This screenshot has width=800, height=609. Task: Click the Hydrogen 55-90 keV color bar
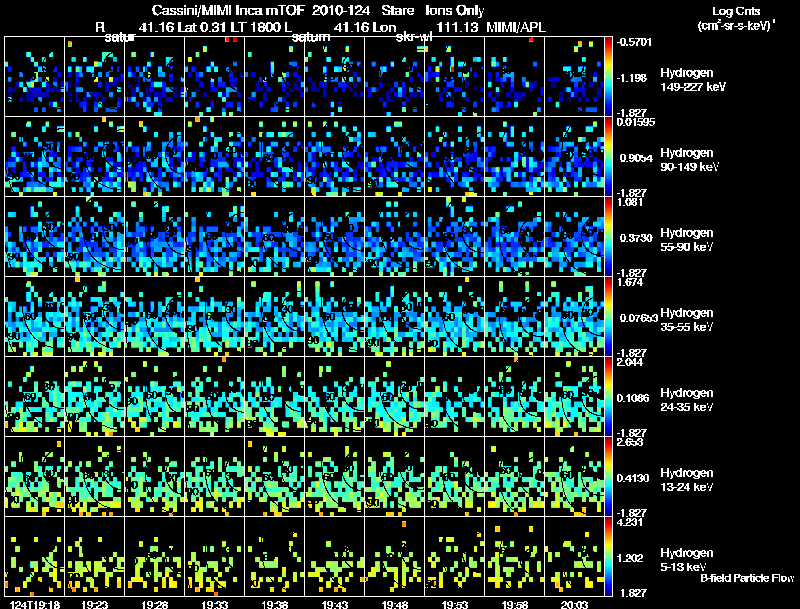(x=608, y=237)
